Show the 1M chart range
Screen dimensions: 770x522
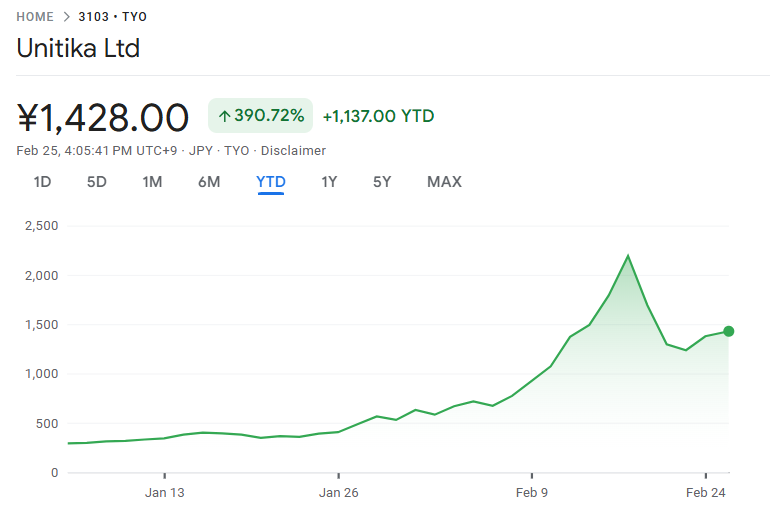tap(152, 182)
